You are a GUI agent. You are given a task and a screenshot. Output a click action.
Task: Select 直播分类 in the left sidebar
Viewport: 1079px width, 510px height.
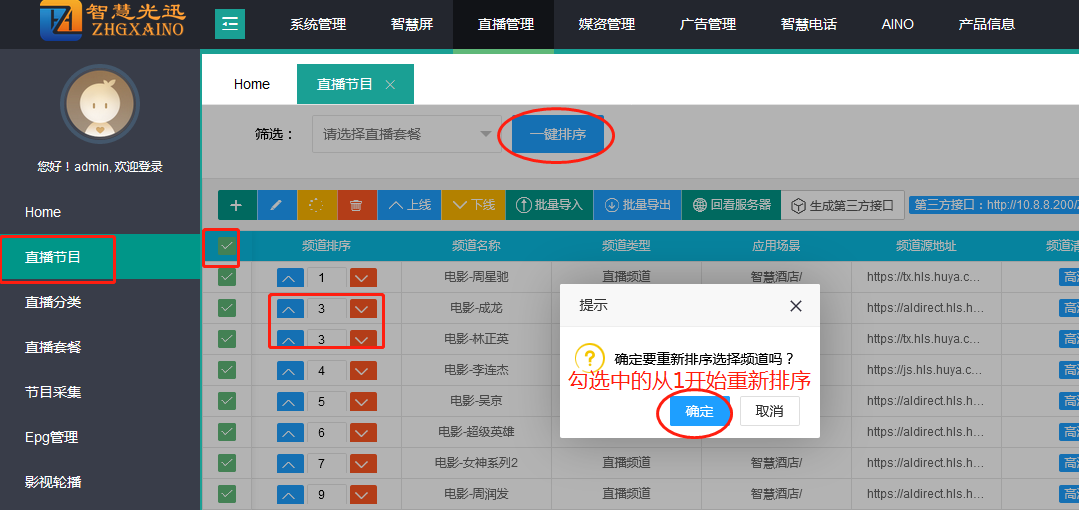pos(53,302)
